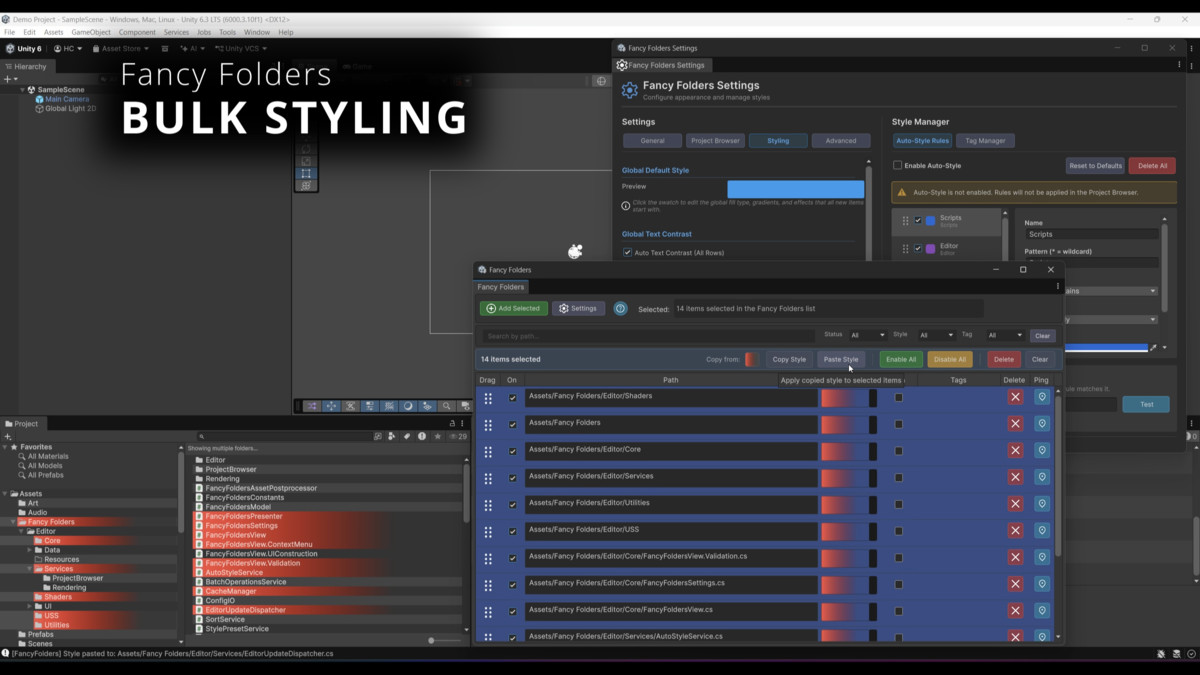
Task: Uncheck On for Assets/Fancy Folders row
Action: (513, 424)
